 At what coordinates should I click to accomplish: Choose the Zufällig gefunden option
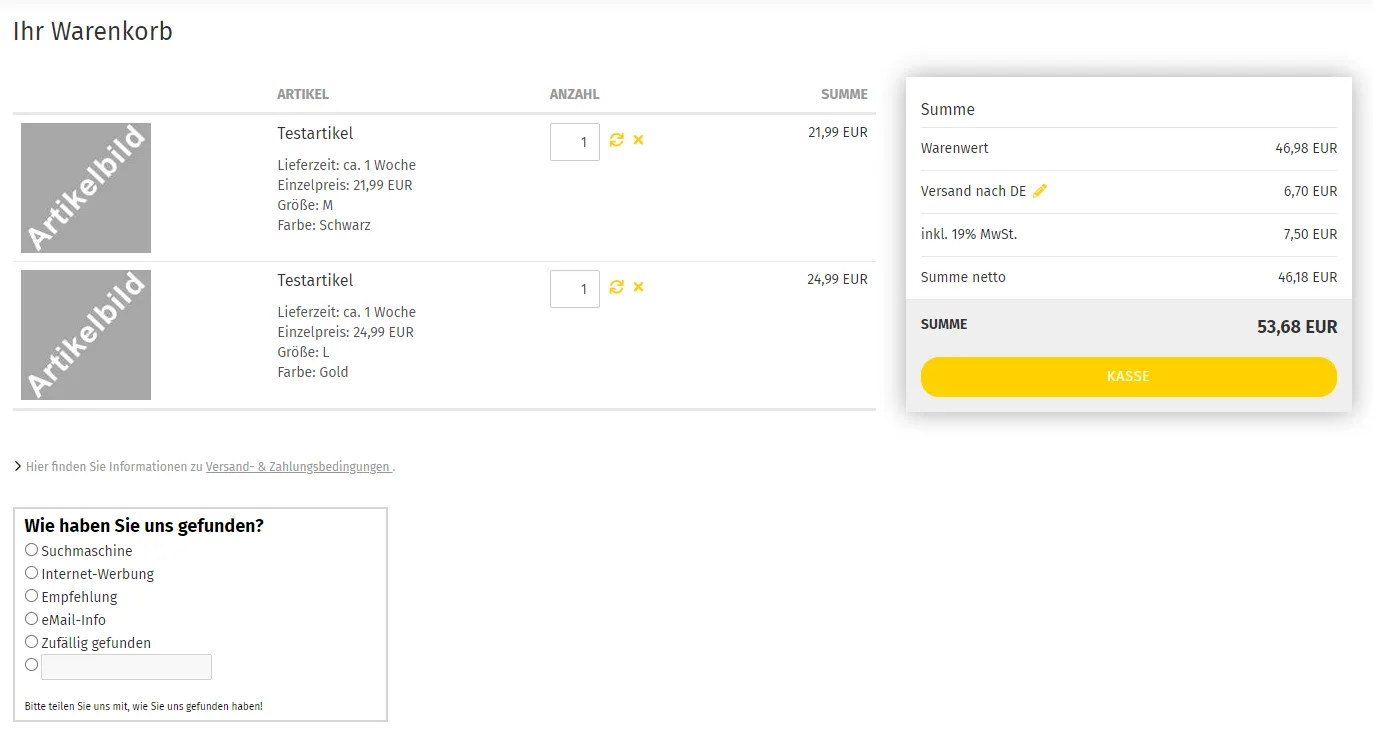(x=32, y=642)
